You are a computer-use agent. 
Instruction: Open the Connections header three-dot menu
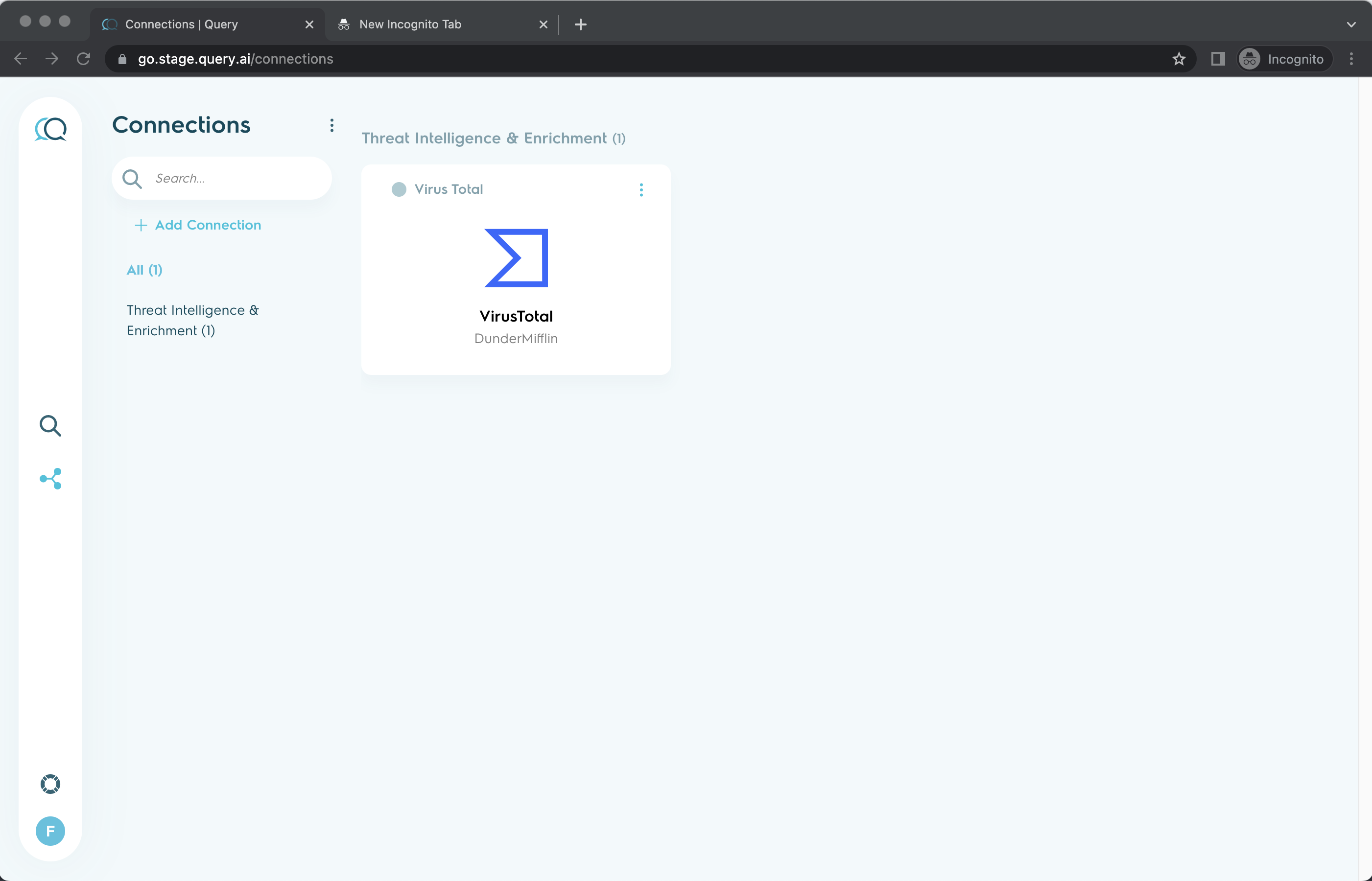click(332, 125)
